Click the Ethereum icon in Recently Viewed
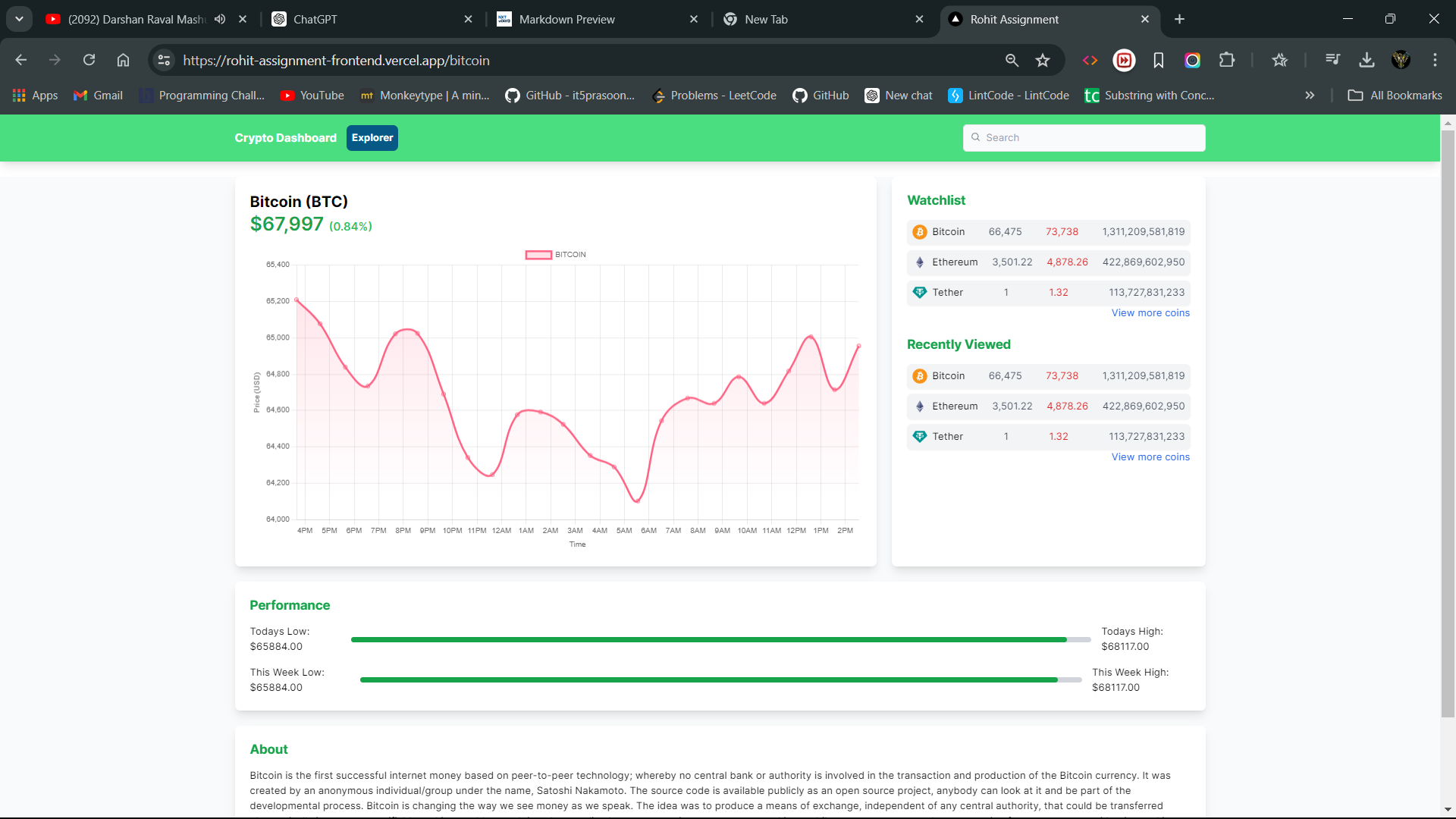 click(919, 406)
